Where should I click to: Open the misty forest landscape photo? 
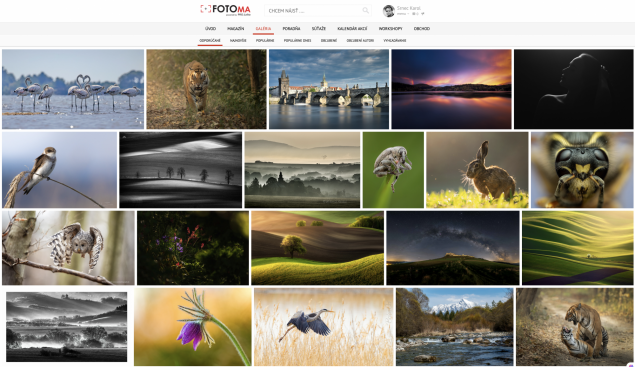tap(303, 170)
